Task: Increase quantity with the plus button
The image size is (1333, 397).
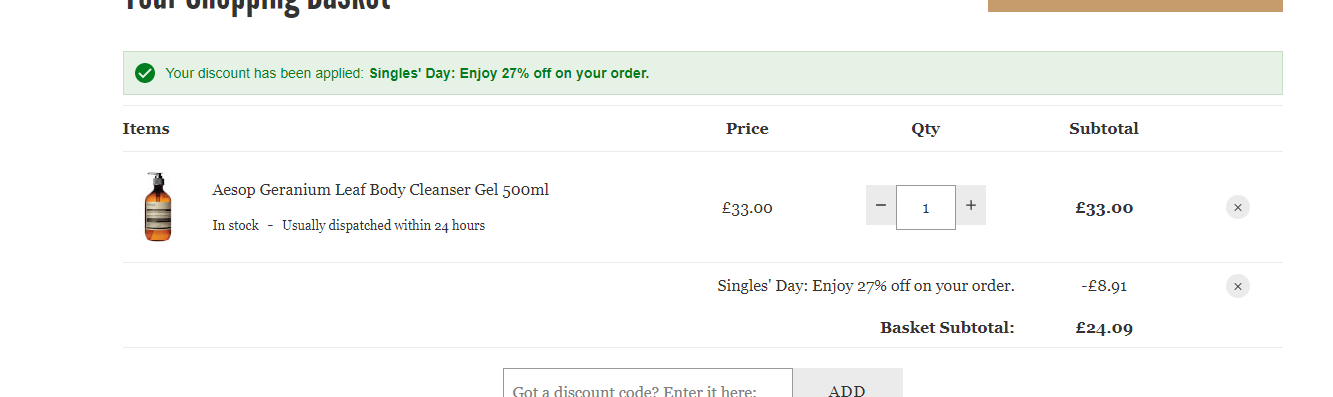Action: pyautogui.click(x=970, y=206)
